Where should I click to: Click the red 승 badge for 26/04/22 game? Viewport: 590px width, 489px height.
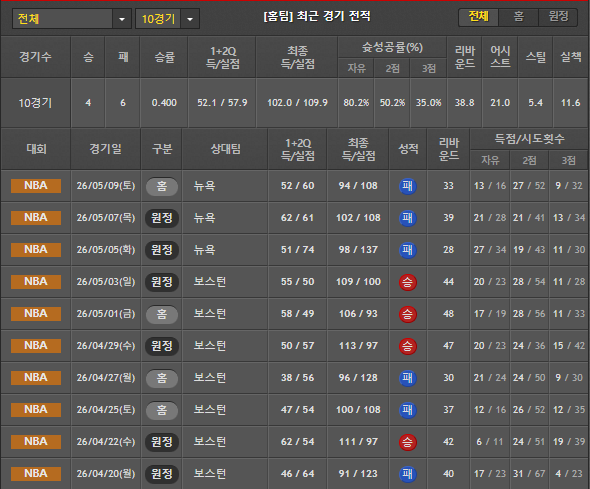pyautogui.click(x=408, y=442)
